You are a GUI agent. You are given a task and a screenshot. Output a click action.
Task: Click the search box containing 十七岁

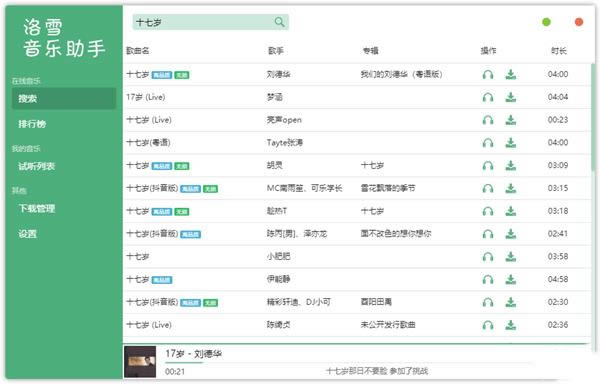click(211, 22)
